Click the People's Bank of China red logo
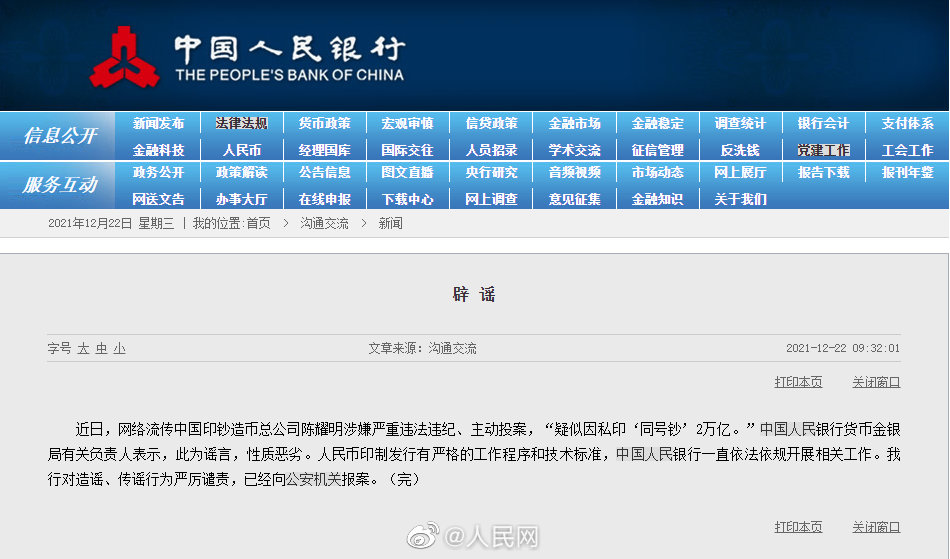 coord(124,57)
